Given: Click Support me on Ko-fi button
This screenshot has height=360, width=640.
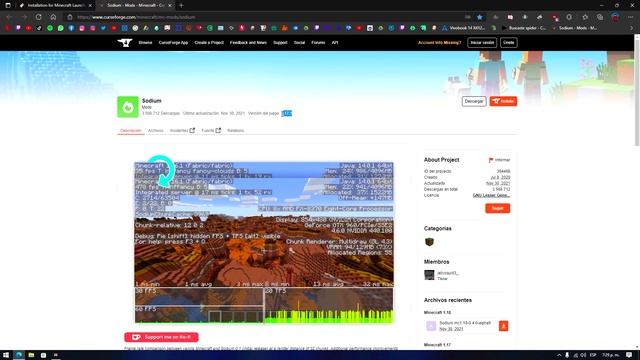Looking at the screenshot, I should 161,337.
